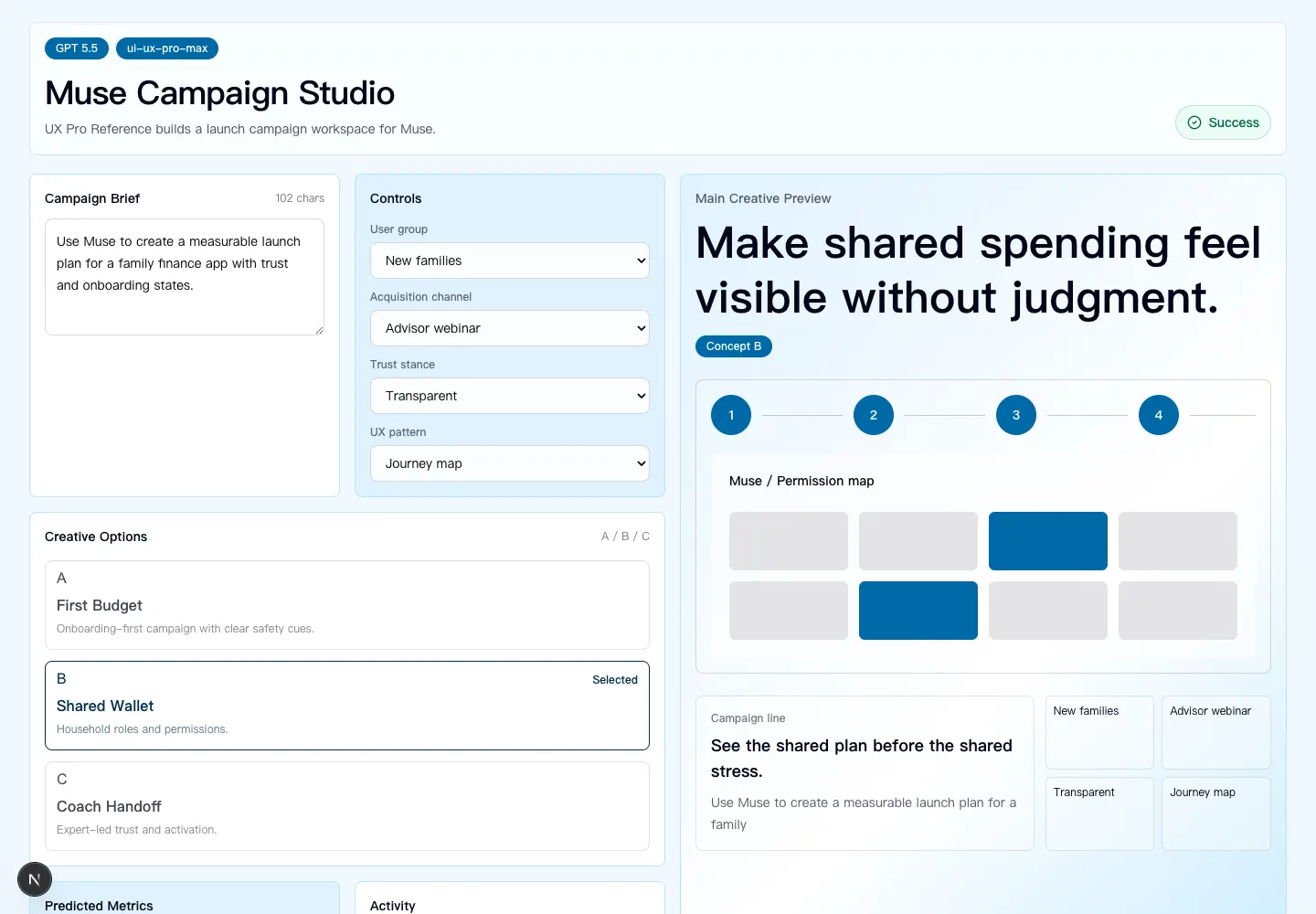Open the User group dropdown
This screenshot has height=914, width=1316.
(x=510, y=260)
